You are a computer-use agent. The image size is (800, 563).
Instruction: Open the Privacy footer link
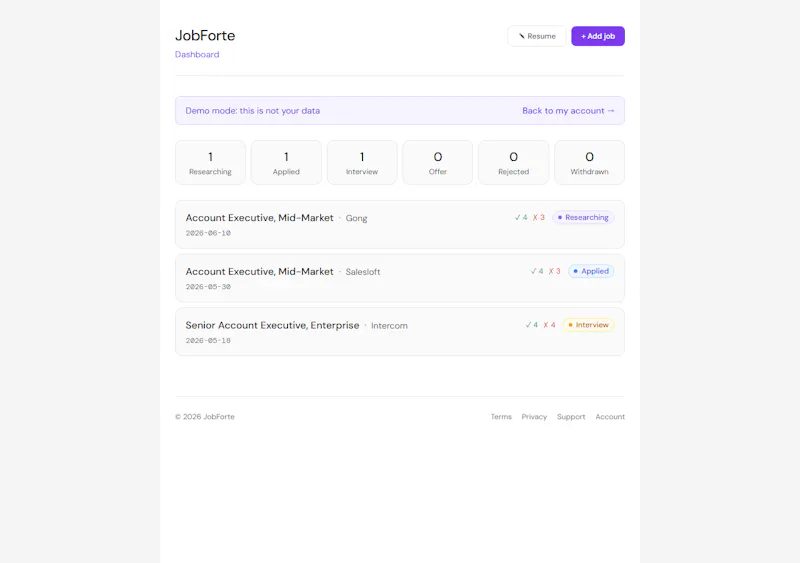(534, 417)
